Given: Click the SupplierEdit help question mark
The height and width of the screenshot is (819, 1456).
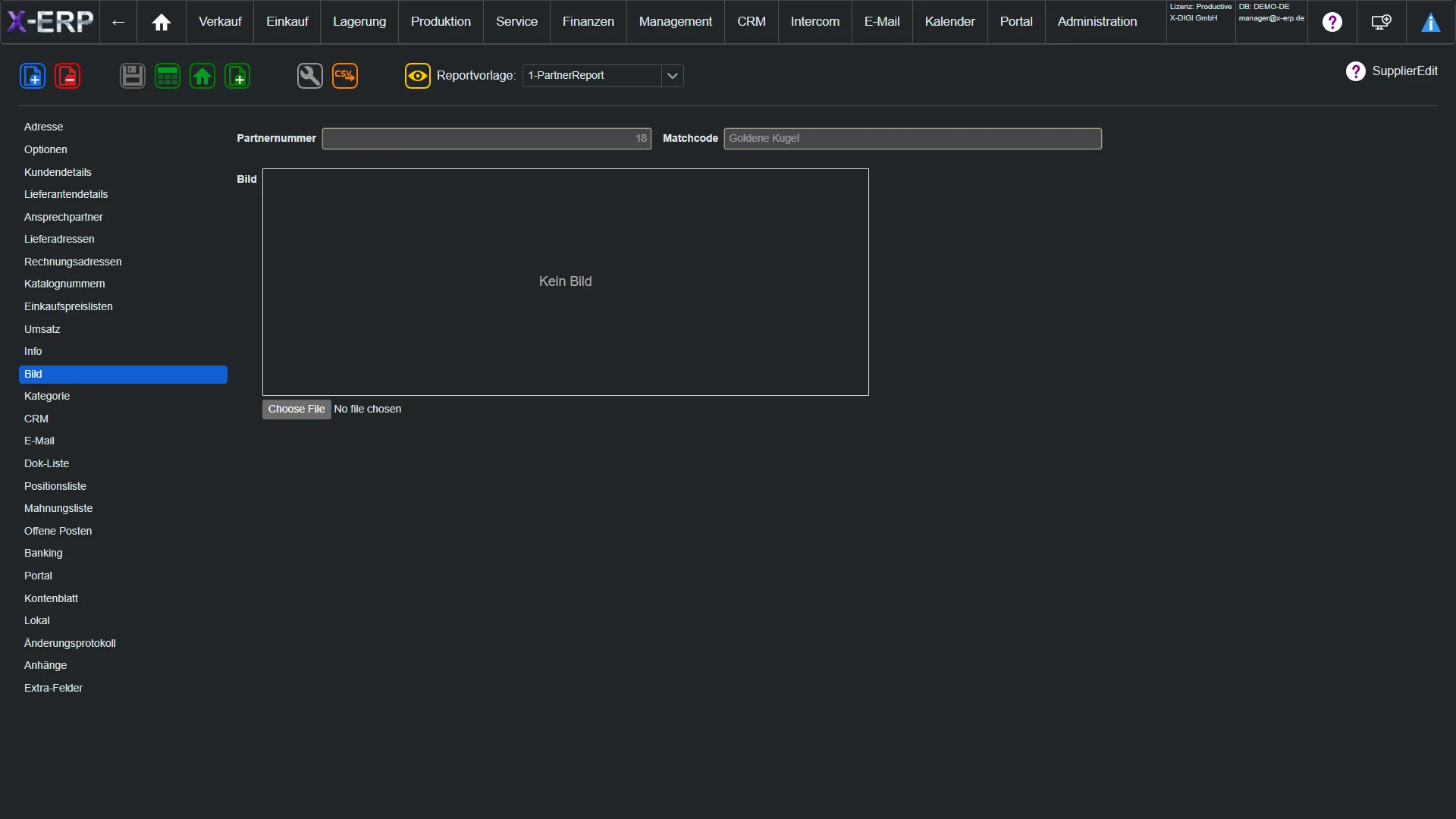Looking at the screenshot, I should (1355, 71).
